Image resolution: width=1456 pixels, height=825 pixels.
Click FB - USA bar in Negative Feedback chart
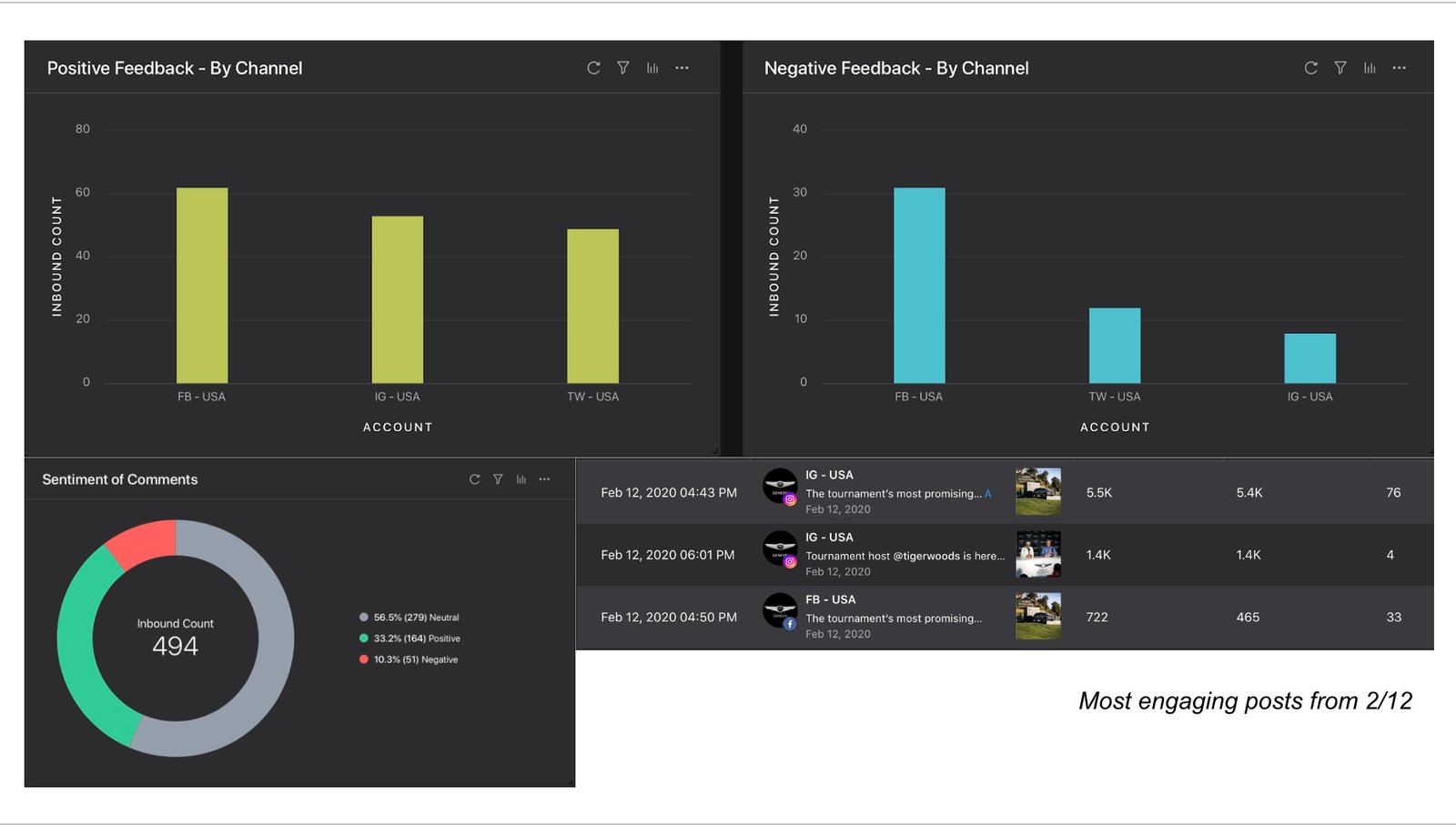(919, 286)
